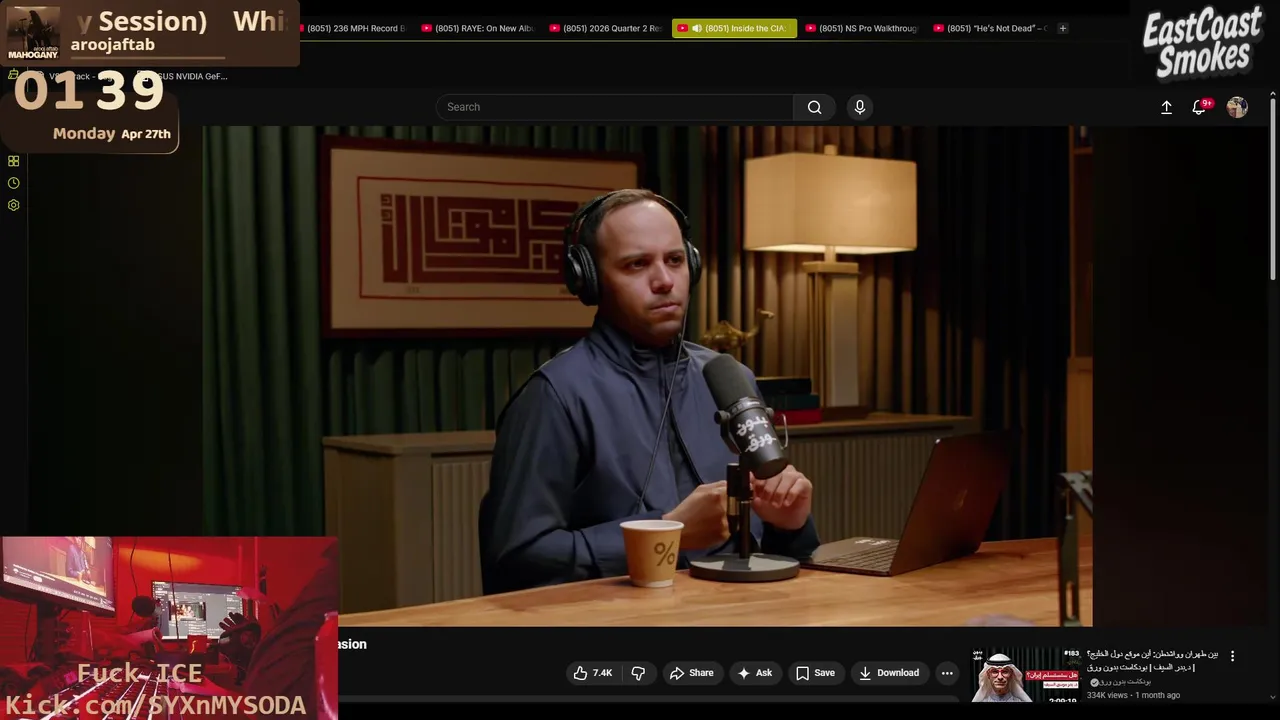
Task: Dislike the video with thumbs down
Action: (x=638, y=673)
